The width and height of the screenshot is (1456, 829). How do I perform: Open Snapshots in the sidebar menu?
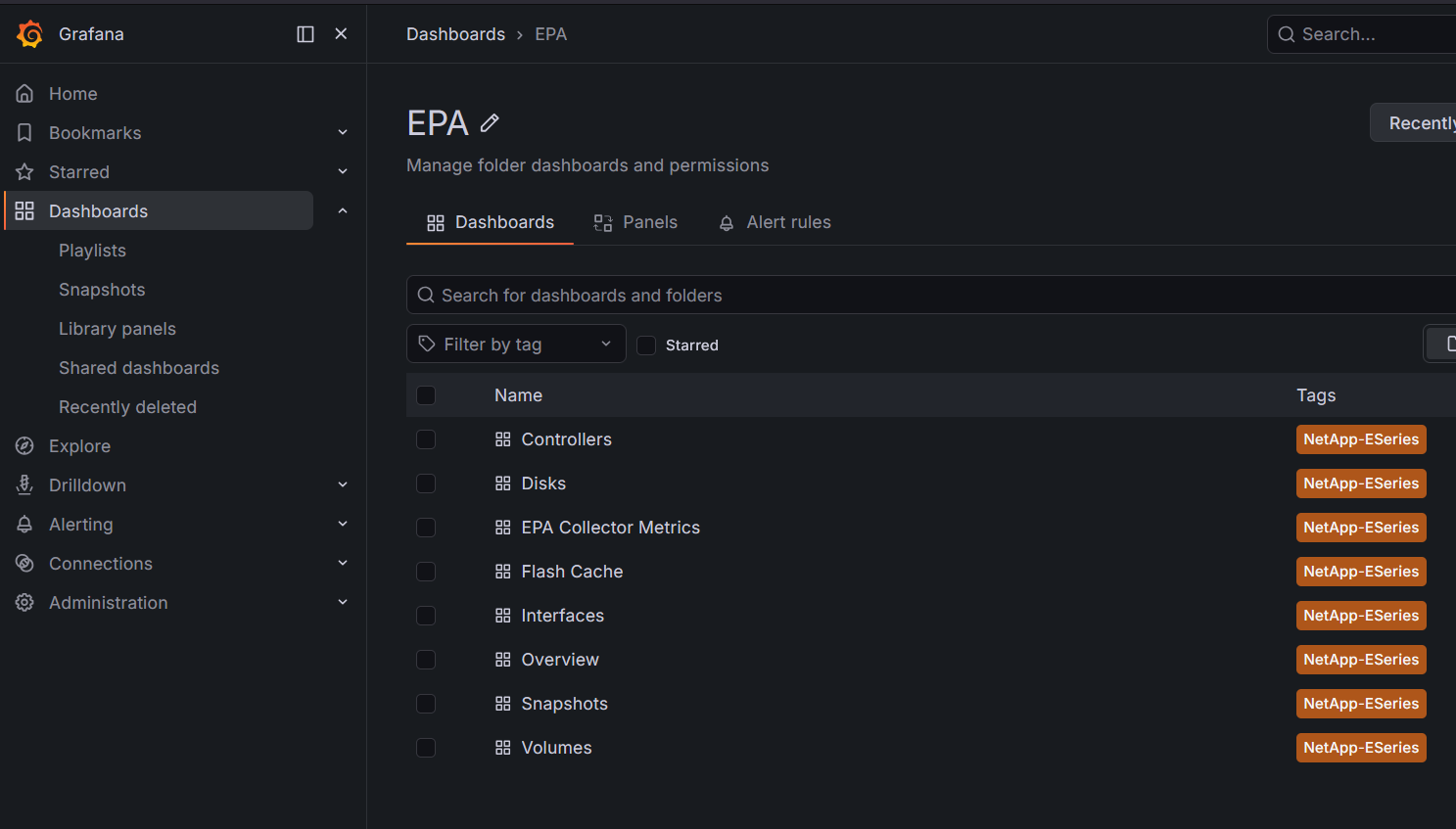pos(102,290)
